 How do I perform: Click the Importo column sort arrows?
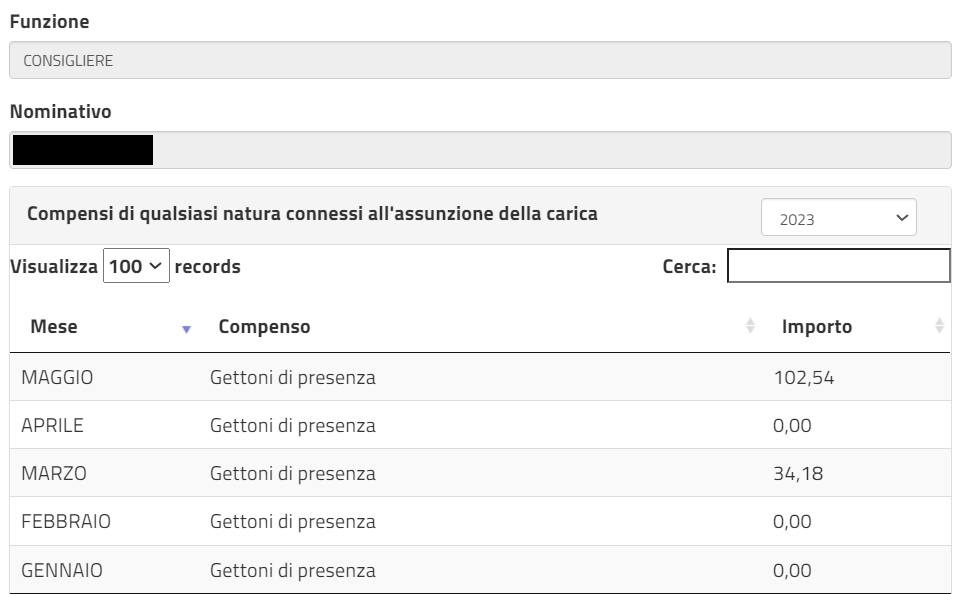(x=939, y=326)
